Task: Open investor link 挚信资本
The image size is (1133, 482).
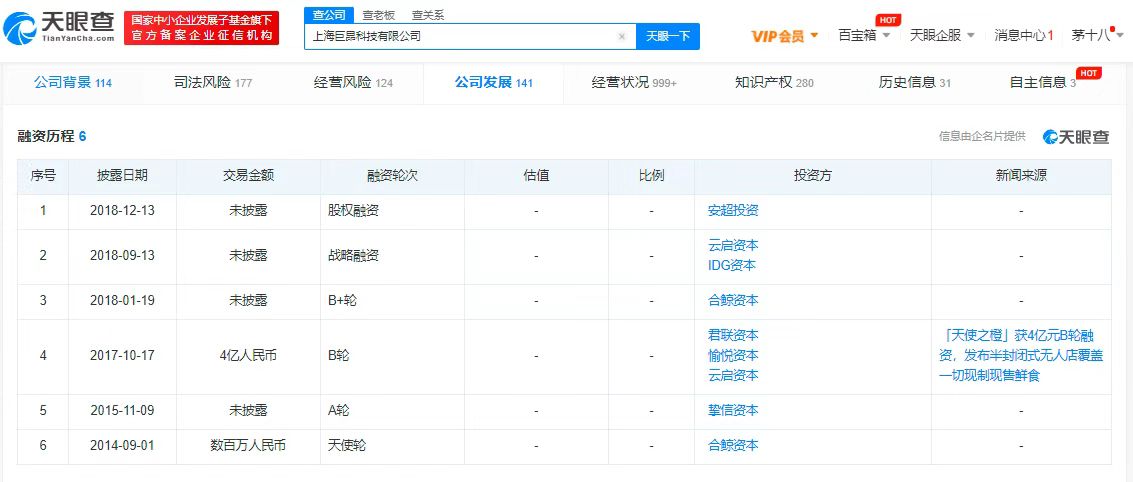Action: (x=733, y=410)
